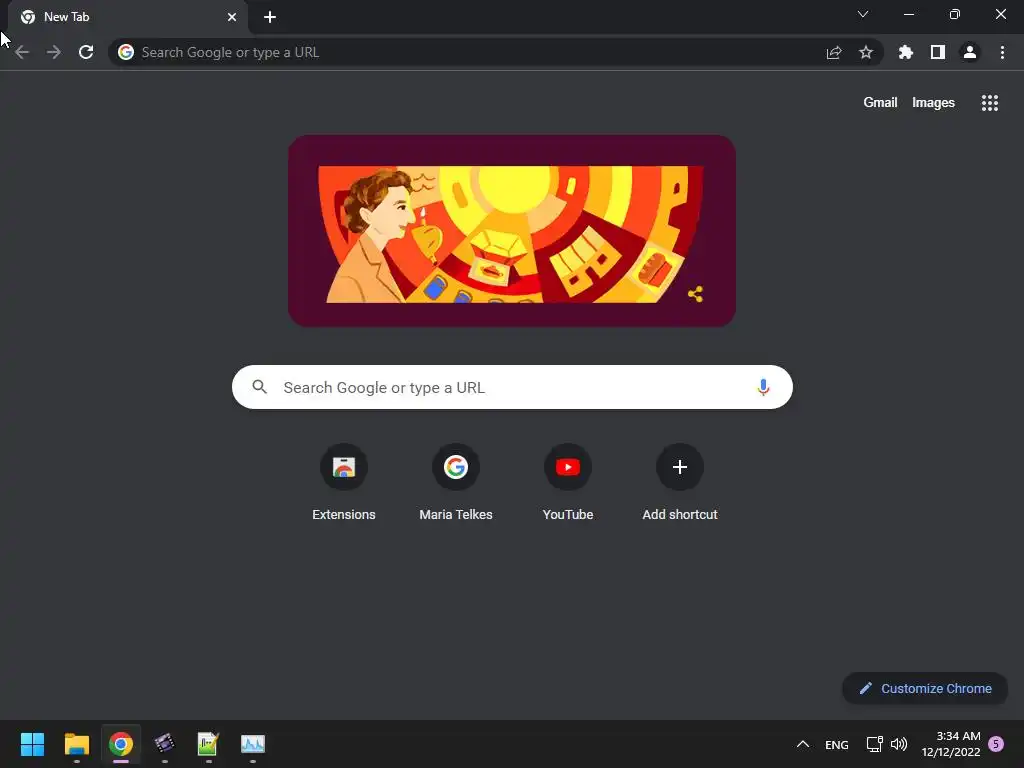Click the Google icon in the address bar
Viewport: 1024px width, 768px height.
point(126,52)
